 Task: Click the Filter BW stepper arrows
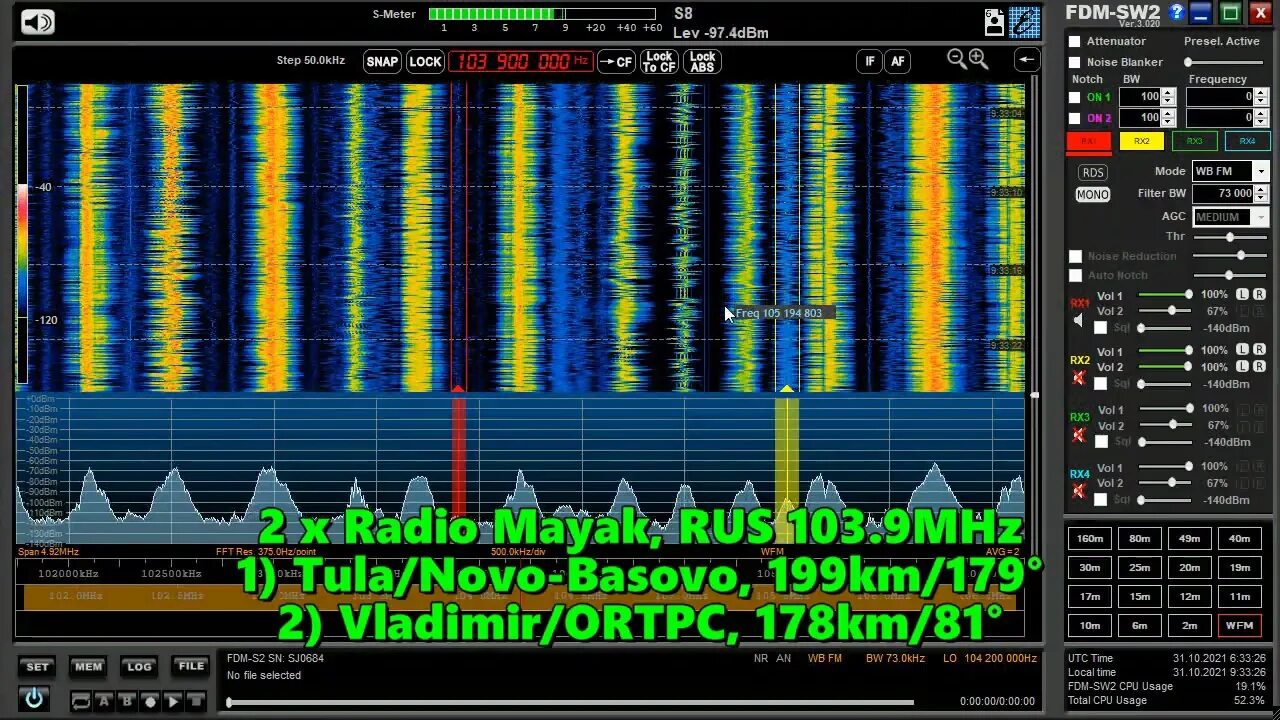click(x=1262, y=193)
